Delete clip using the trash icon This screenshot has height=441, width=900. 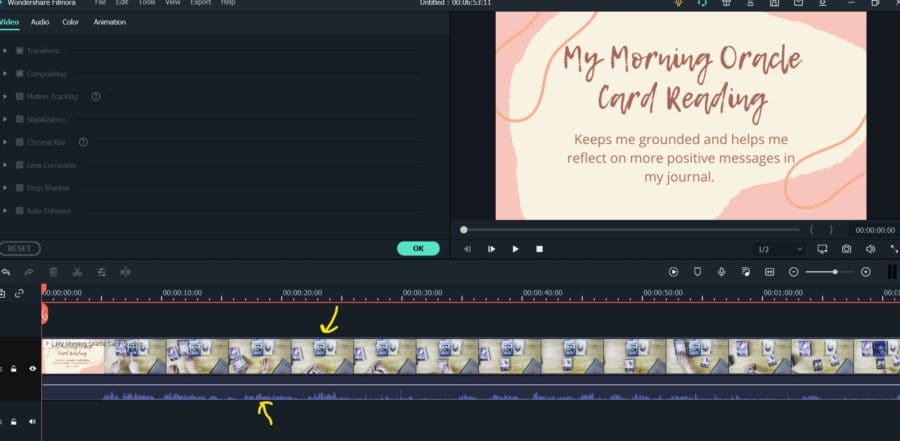pyautogui.click(x=53, y=272)
